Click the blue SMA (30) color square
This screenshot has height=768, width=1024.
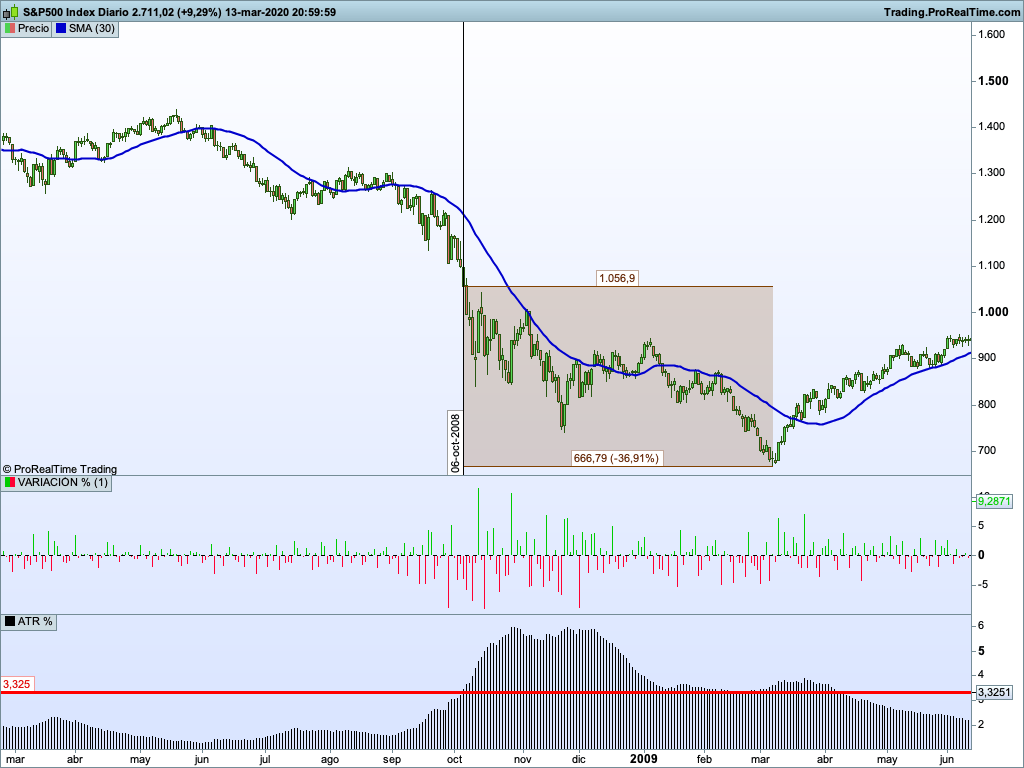[x=60, y=29]
